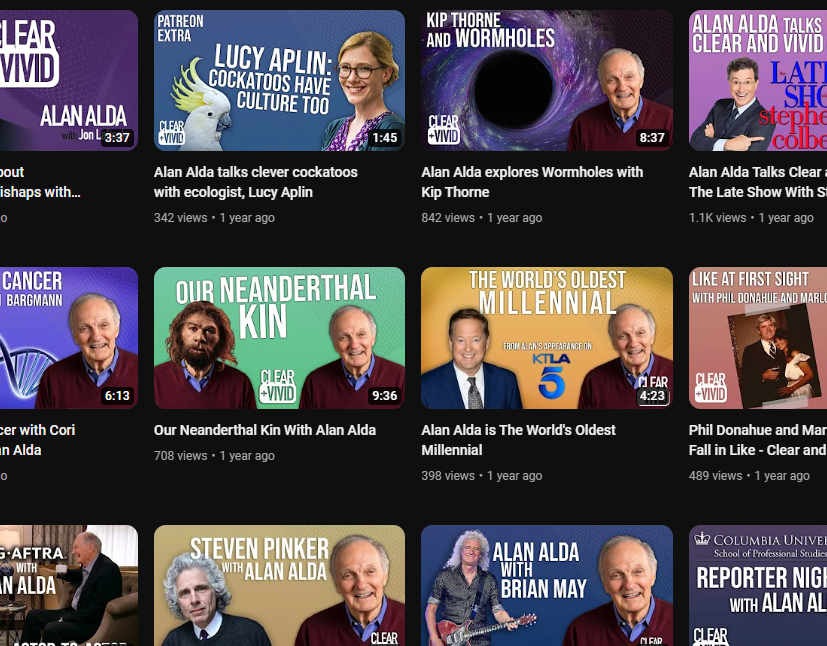Viewport: 827px width, 646px height.
Task: Open the Our Neanderthal Kin thumbnail
Action: [x=280, y=338]
